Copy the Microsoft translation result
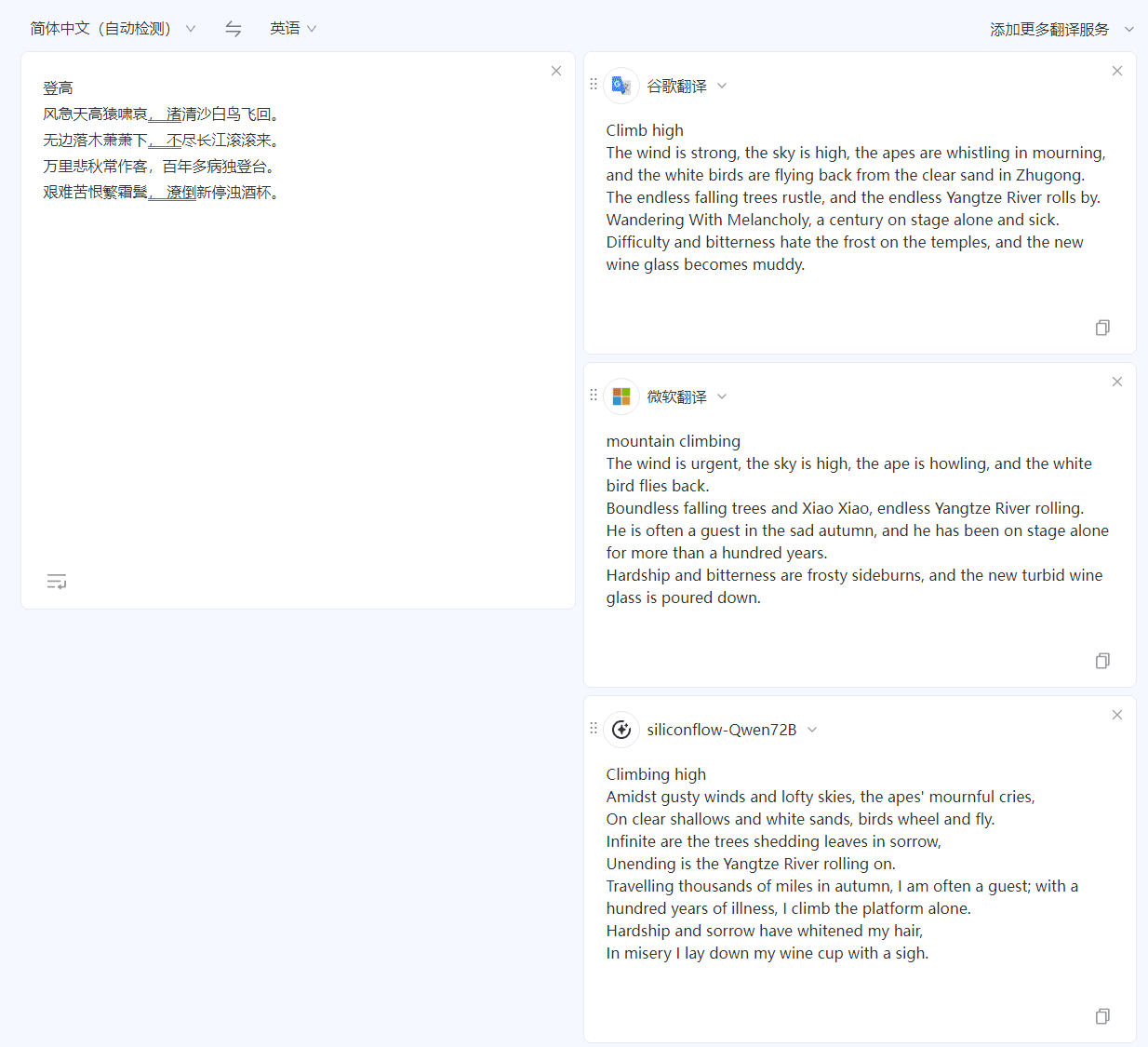 [x=1102, y=661]
